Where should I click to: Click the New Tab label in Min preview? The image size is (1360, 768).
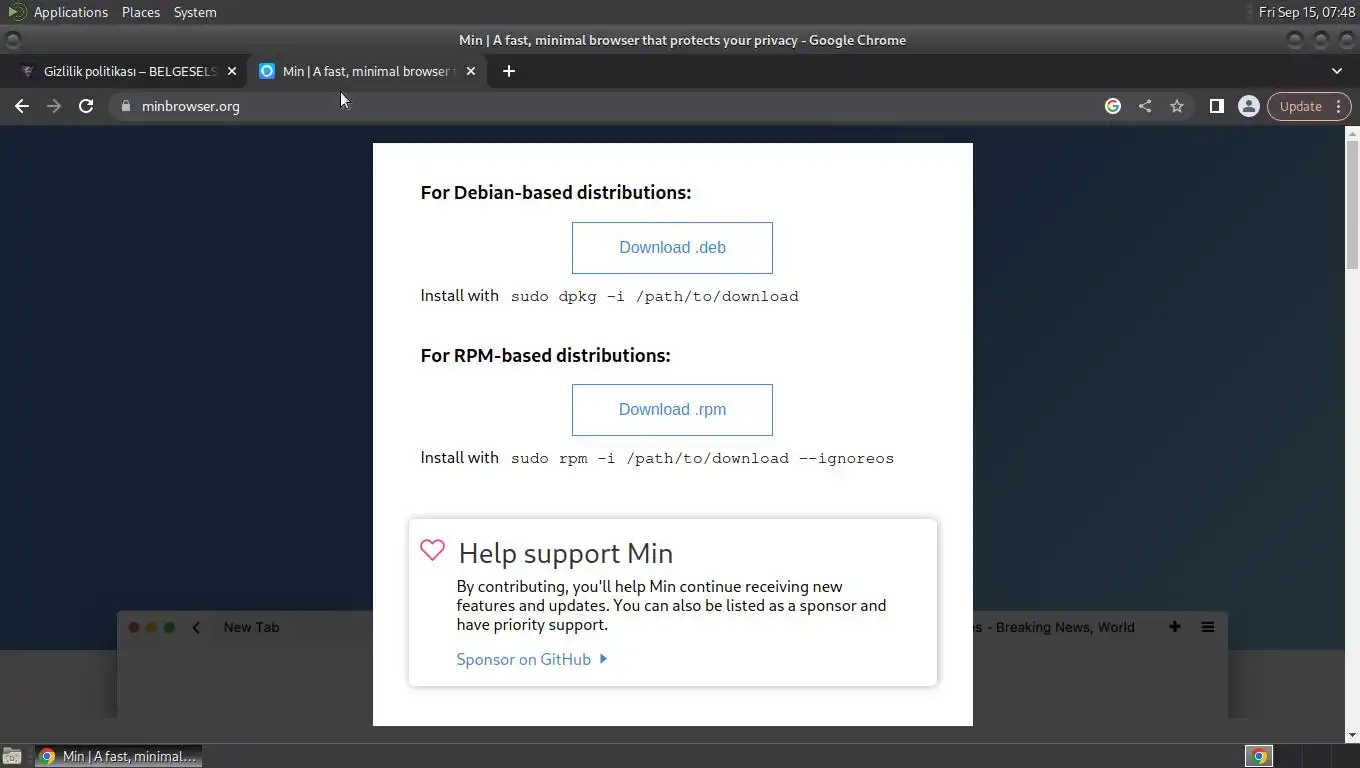pyautogui.click(x=251, y=627)
